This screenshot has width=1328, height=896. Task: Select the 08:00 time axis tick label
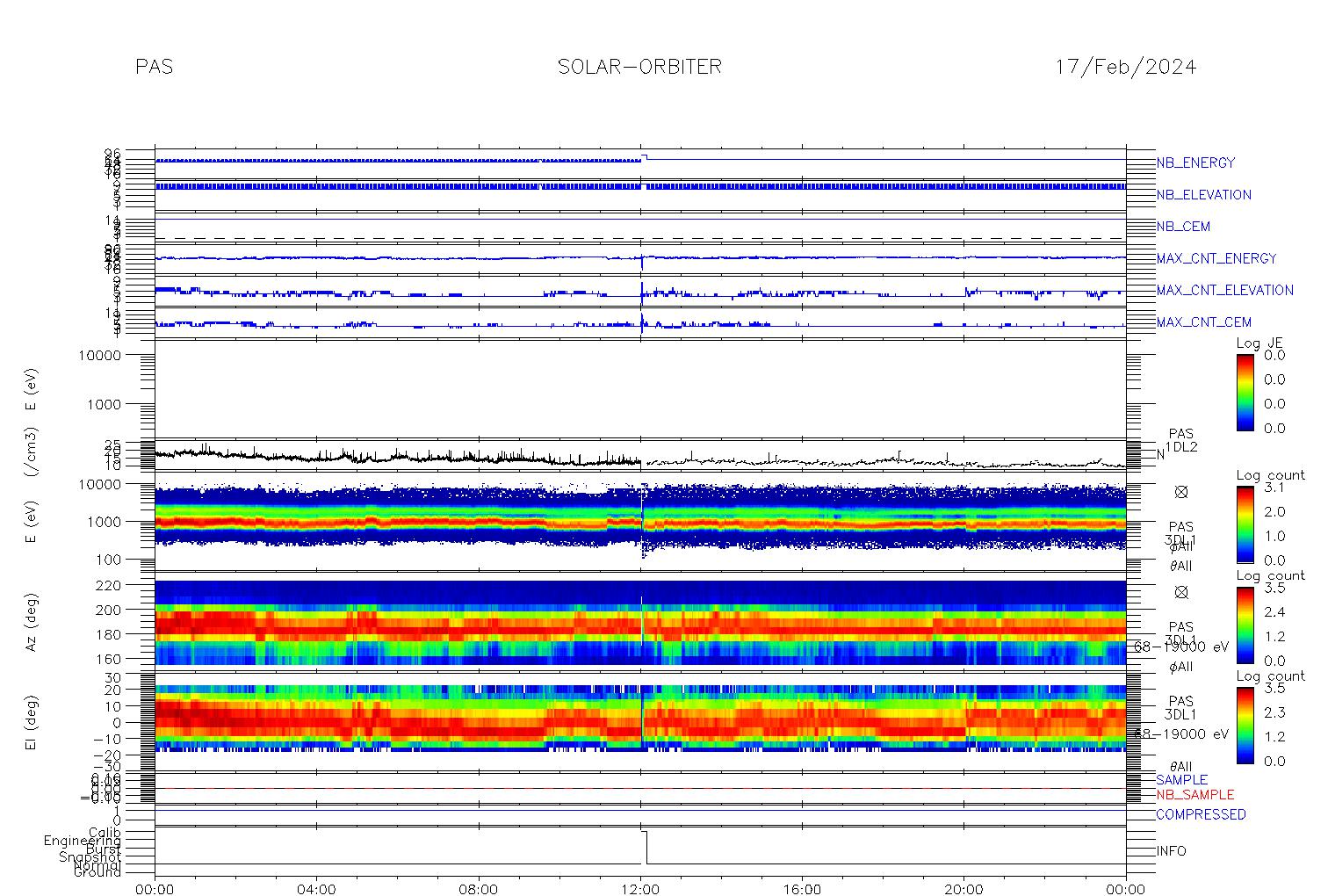tap(479, 889)
